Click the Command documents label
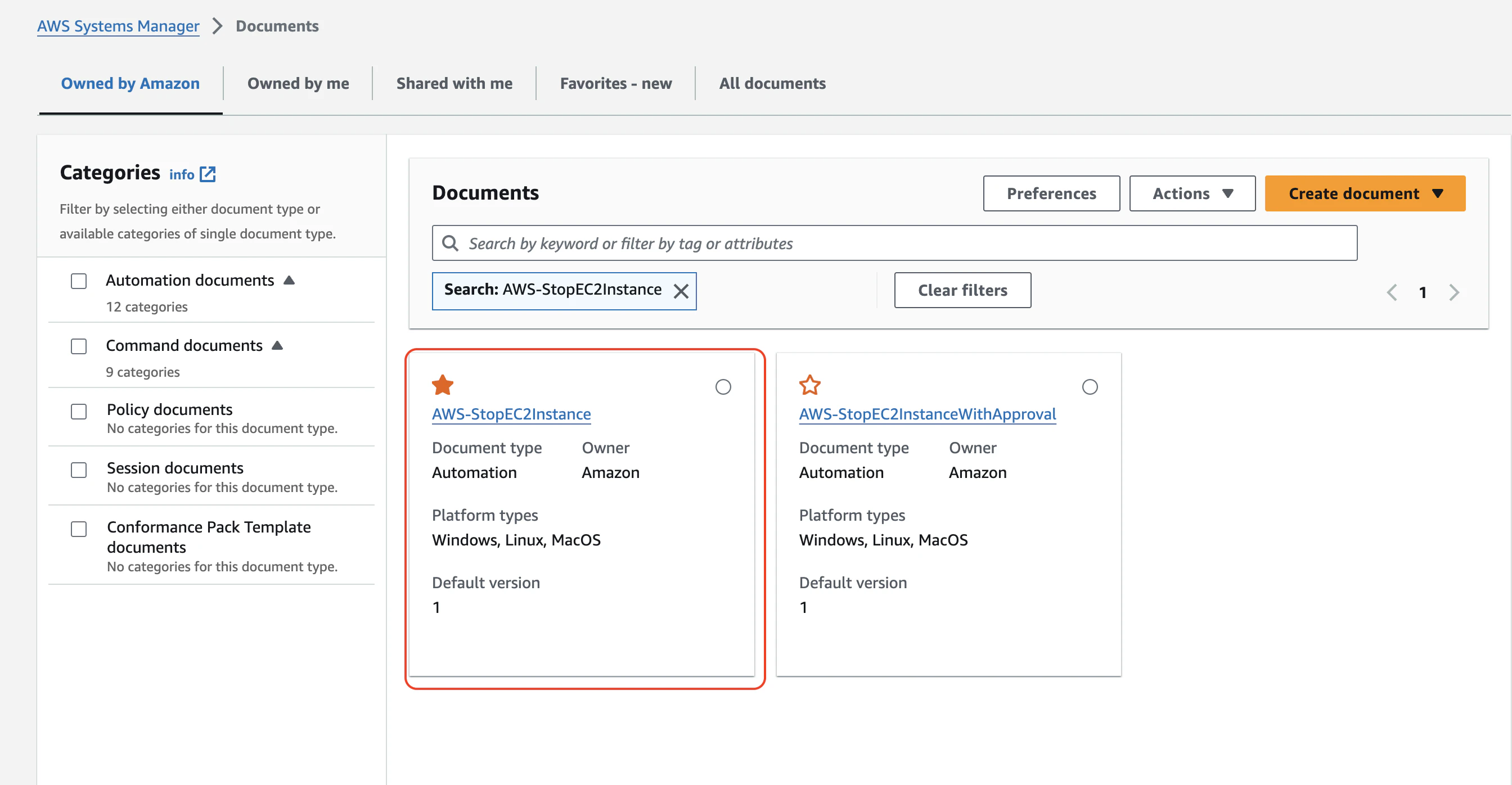The height and width of the screenshot is (785, 1512). tap(184, 345)
